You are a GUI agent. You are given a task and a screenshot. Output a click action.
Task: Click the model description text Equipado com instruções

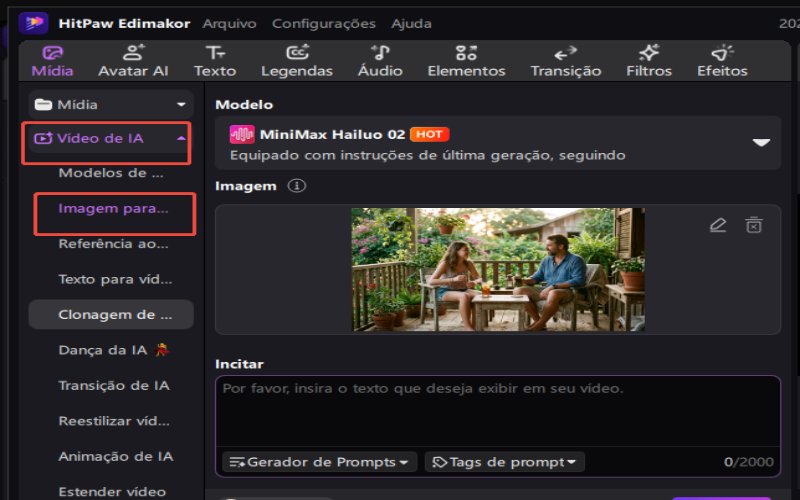tap(428, 155)
